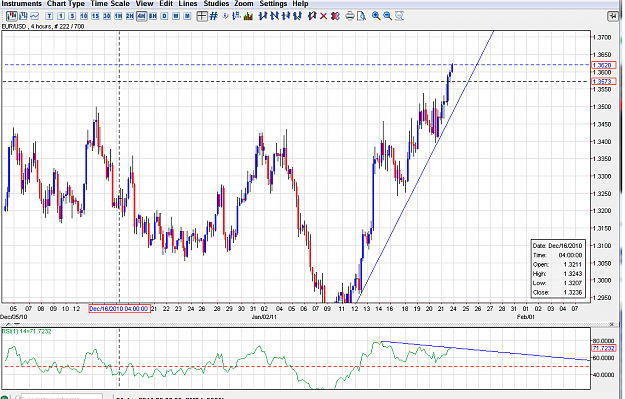
Task: Click the delete all lines icon
Action: point(335,16)
